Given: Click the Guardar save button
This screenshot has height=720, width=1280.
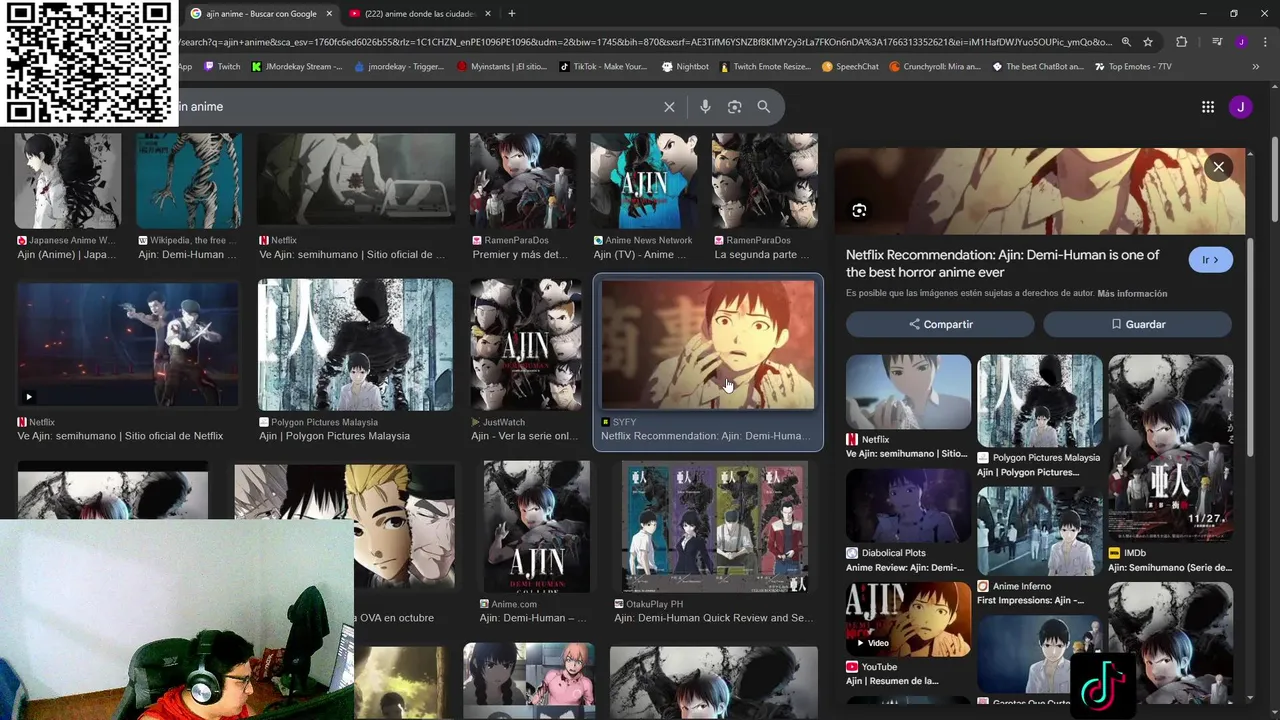Looking at the screenshot, I should (x=1137, y=324).
